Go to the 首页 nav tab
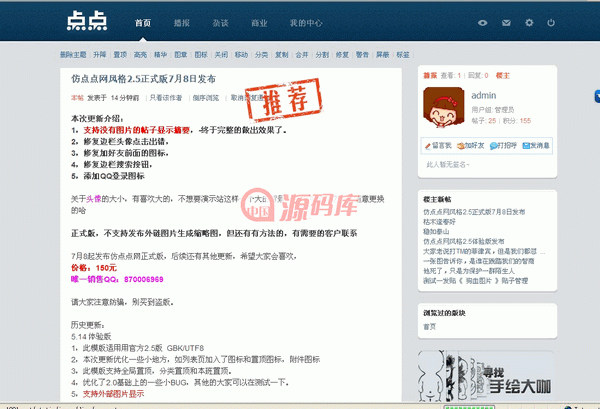 (x=143, y=23)
